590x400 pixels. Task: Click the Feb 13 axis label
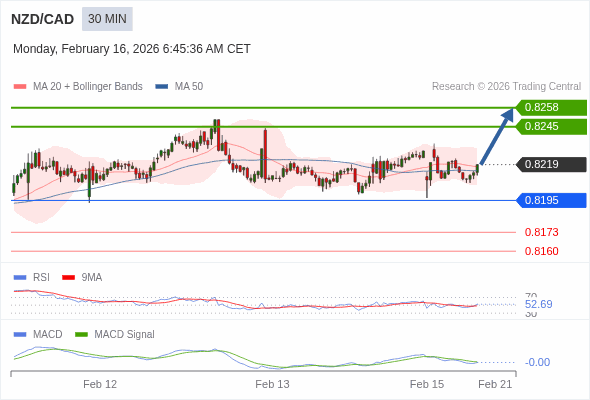tap(272, 384)
